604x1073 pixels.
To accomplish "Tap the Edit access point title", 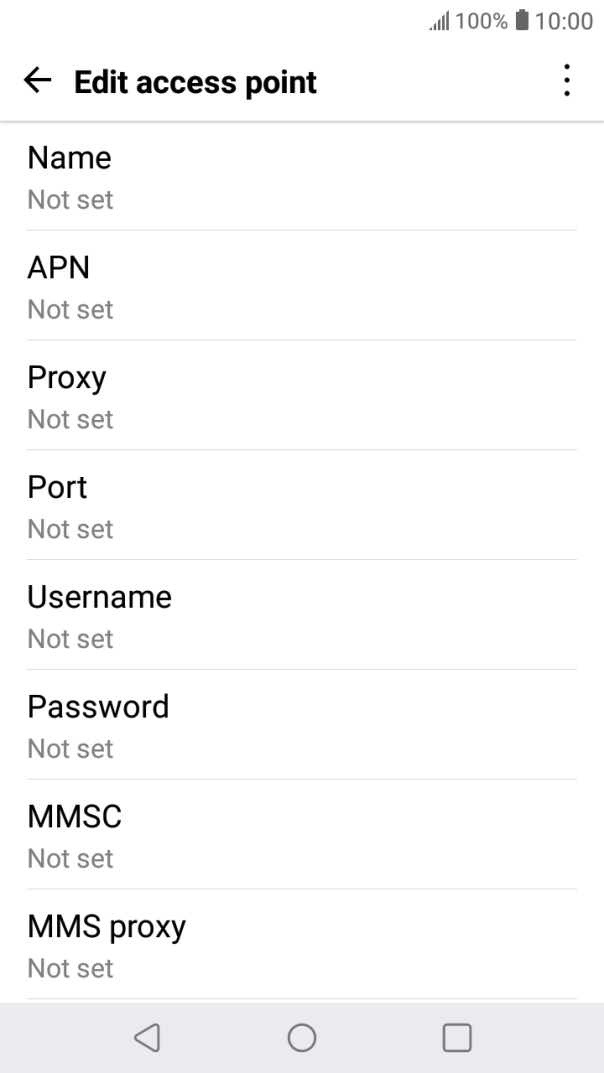I will click(195, 82).
